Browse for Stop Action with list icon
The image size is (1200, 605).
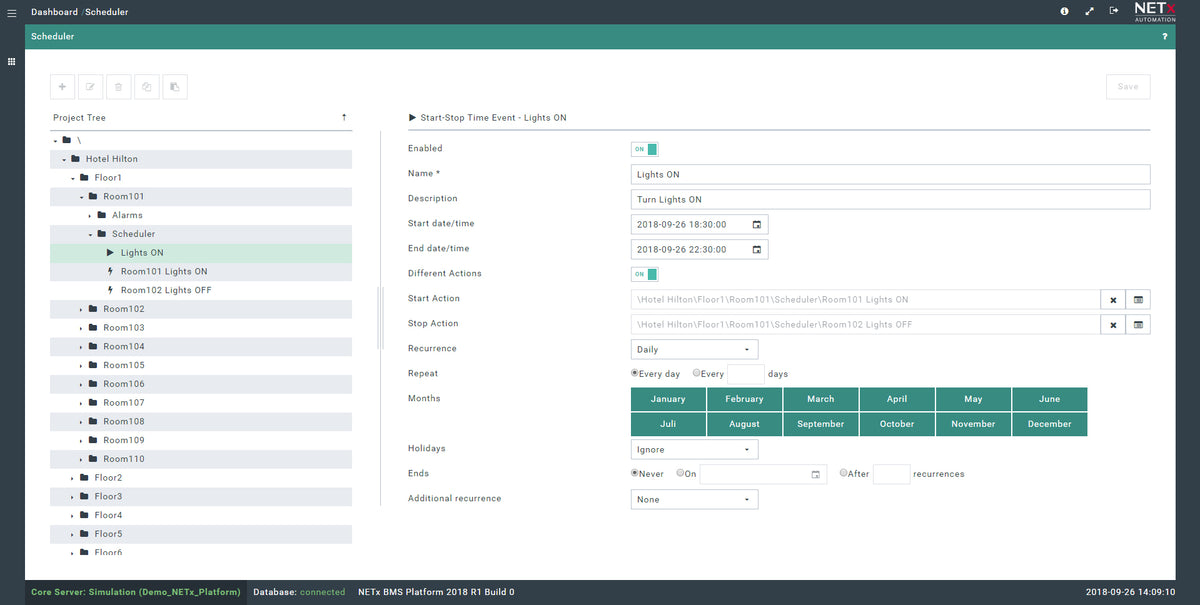[x=1138, y=324]
